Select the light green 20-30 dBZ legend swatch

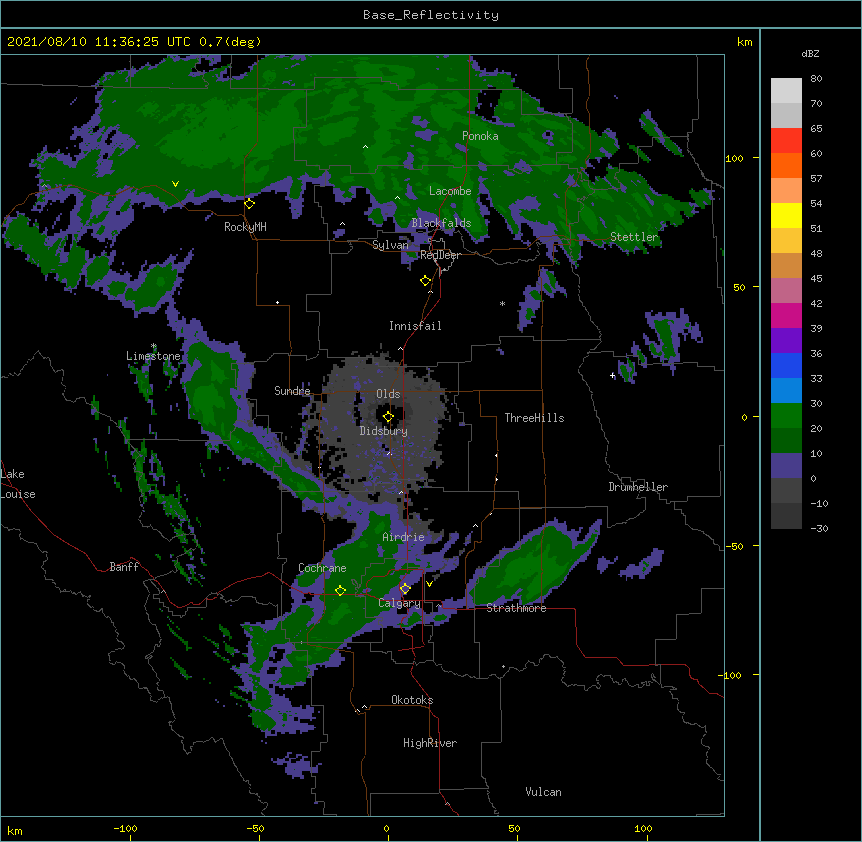tap(786, 416)
